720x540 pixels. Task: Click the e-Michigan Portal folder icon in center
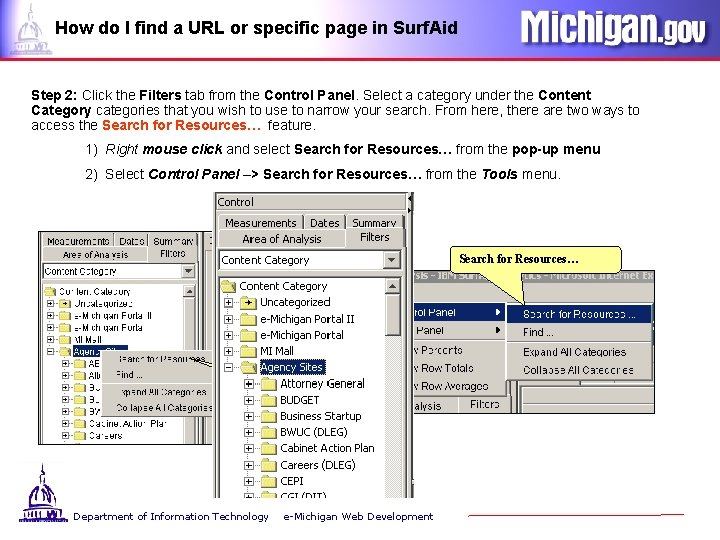248,335
